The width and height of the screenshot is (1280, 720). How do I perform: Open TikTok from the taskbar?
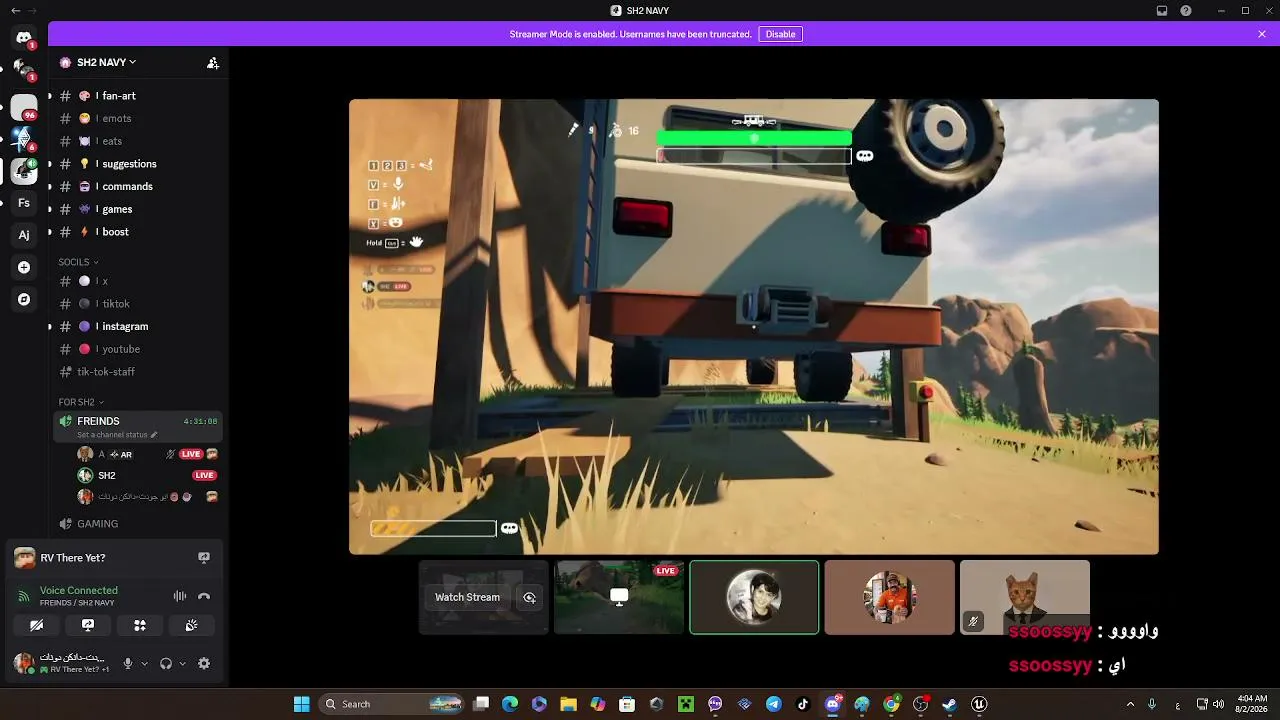click(x=802, y=704)
